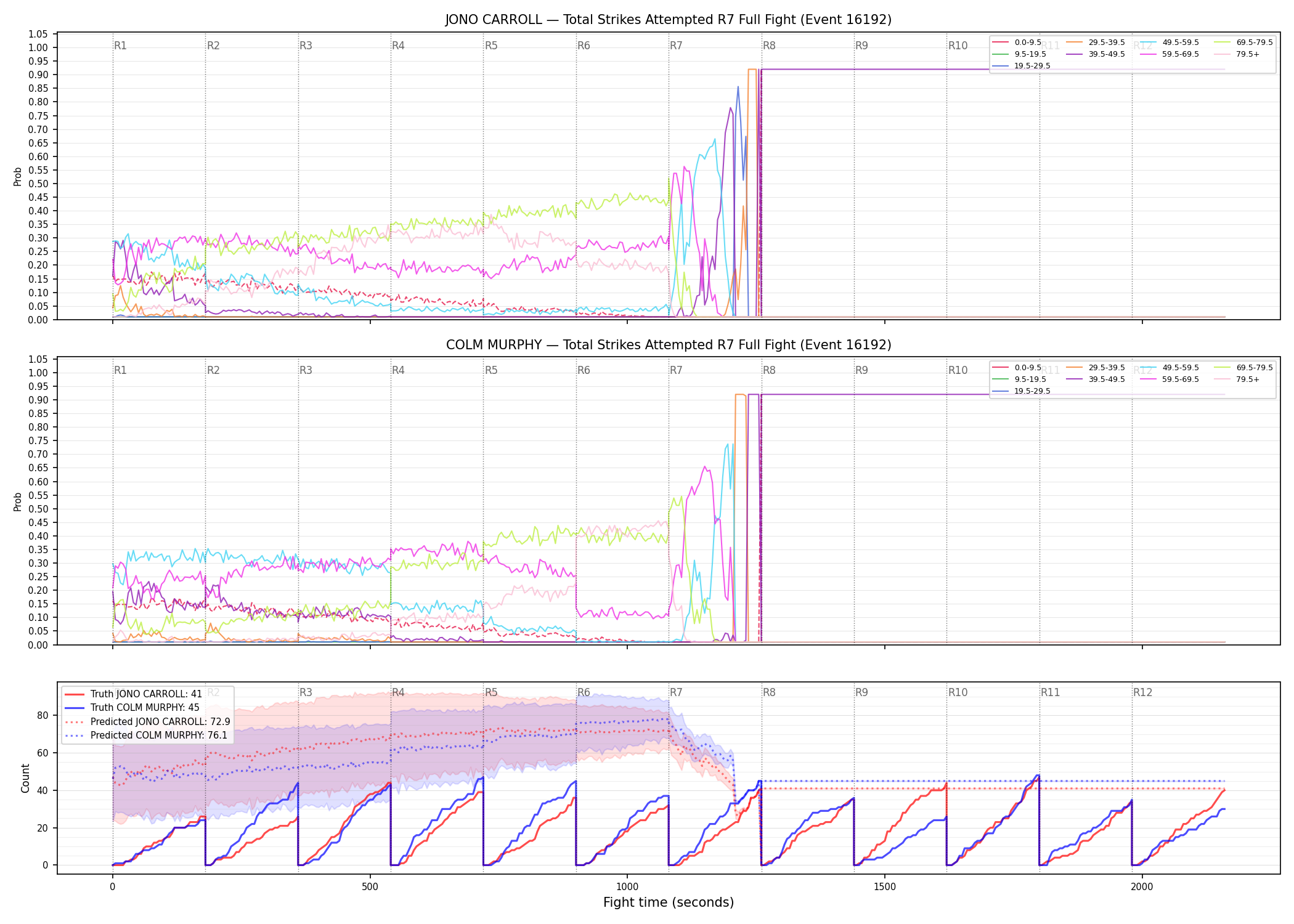Click the JONO CARROLL chart title
The width and height of the screenshot is (1294, 924).
(669, 20)
